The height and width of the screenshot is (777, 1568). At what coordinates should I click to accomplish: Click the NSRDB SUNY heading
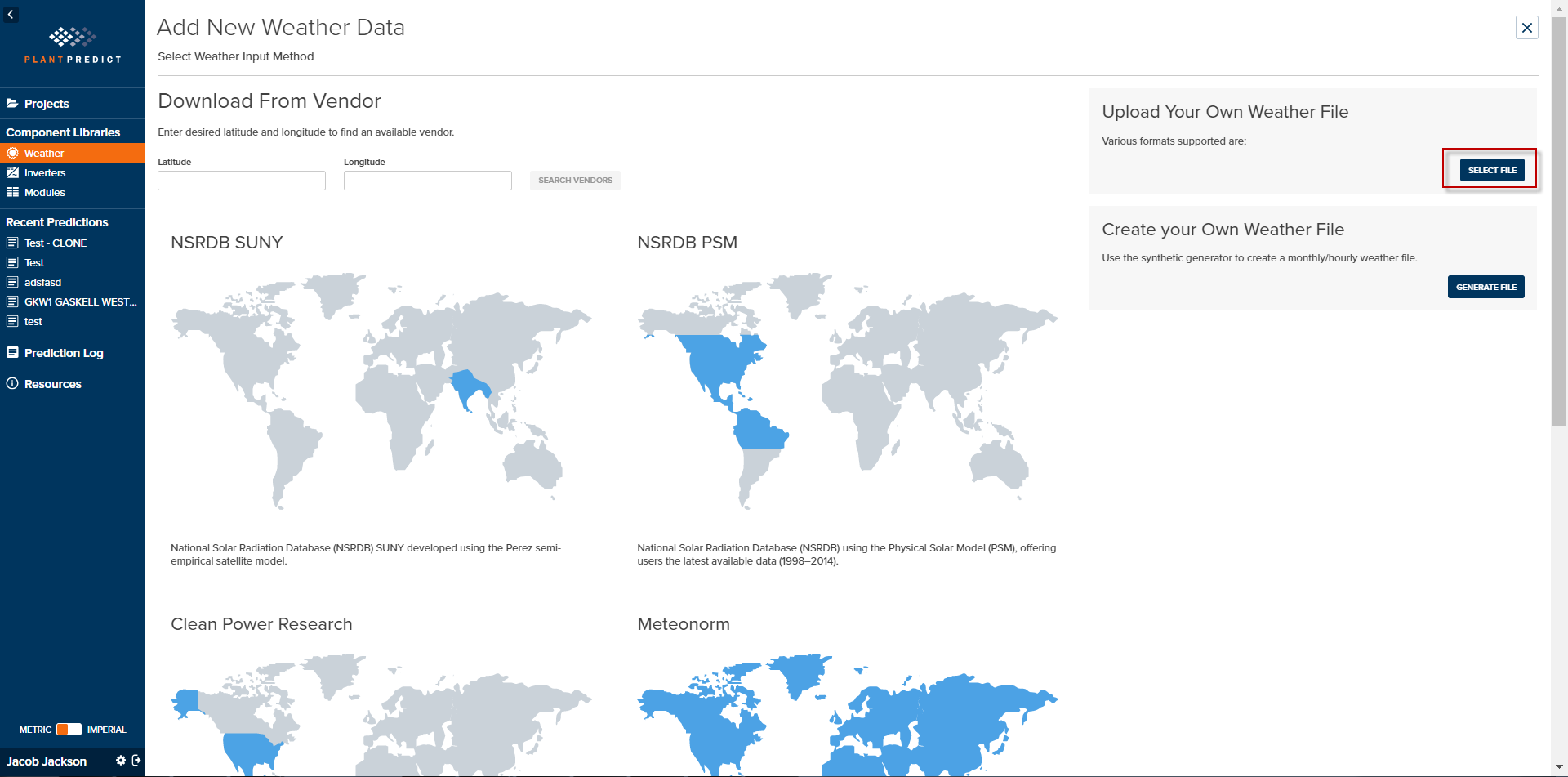[227, 243]
